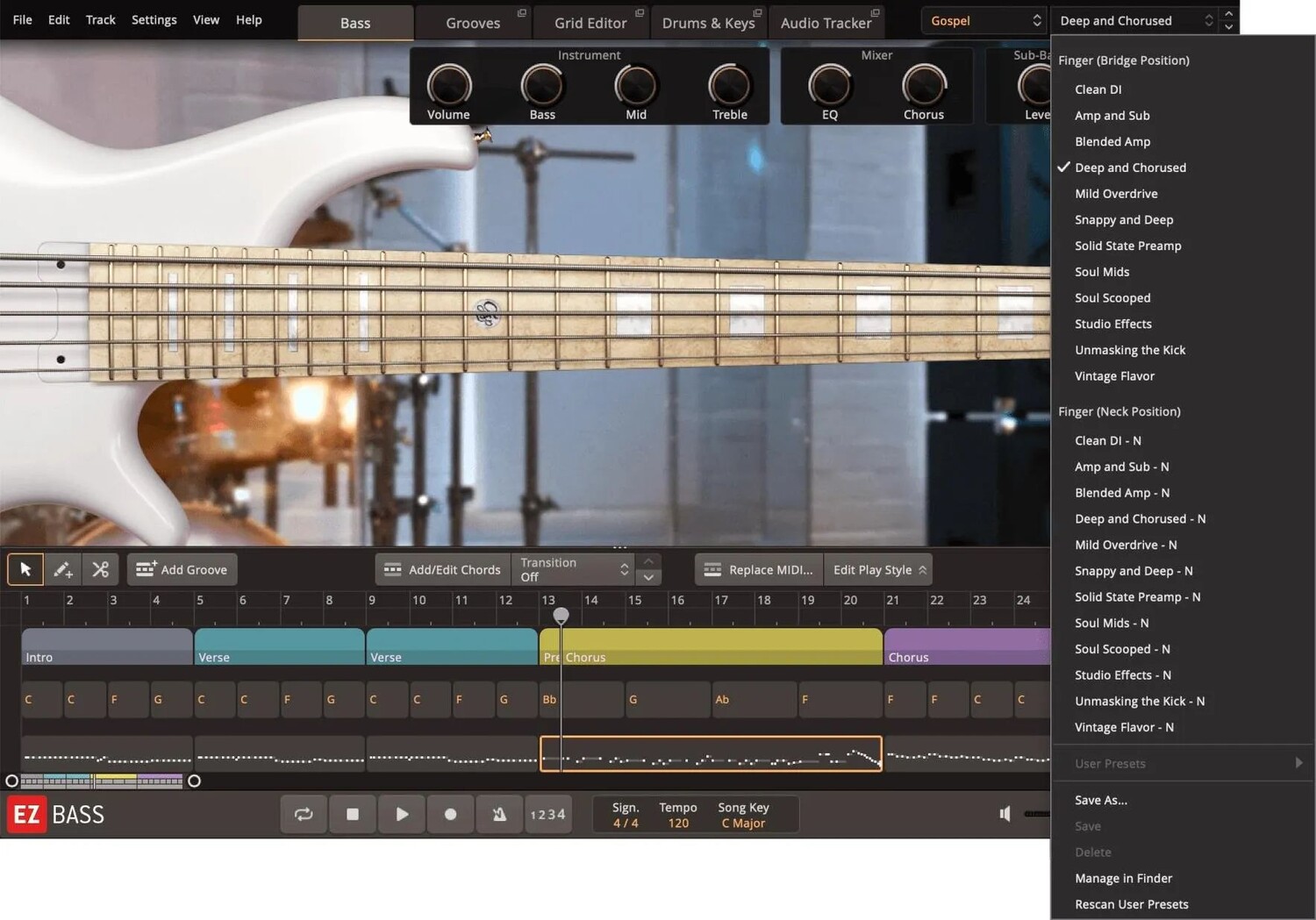Detach the Audio Tracker pop-out icon
Image resolution: width=1316 pixels, height=920 pixels.
click(x=875, y=13)
